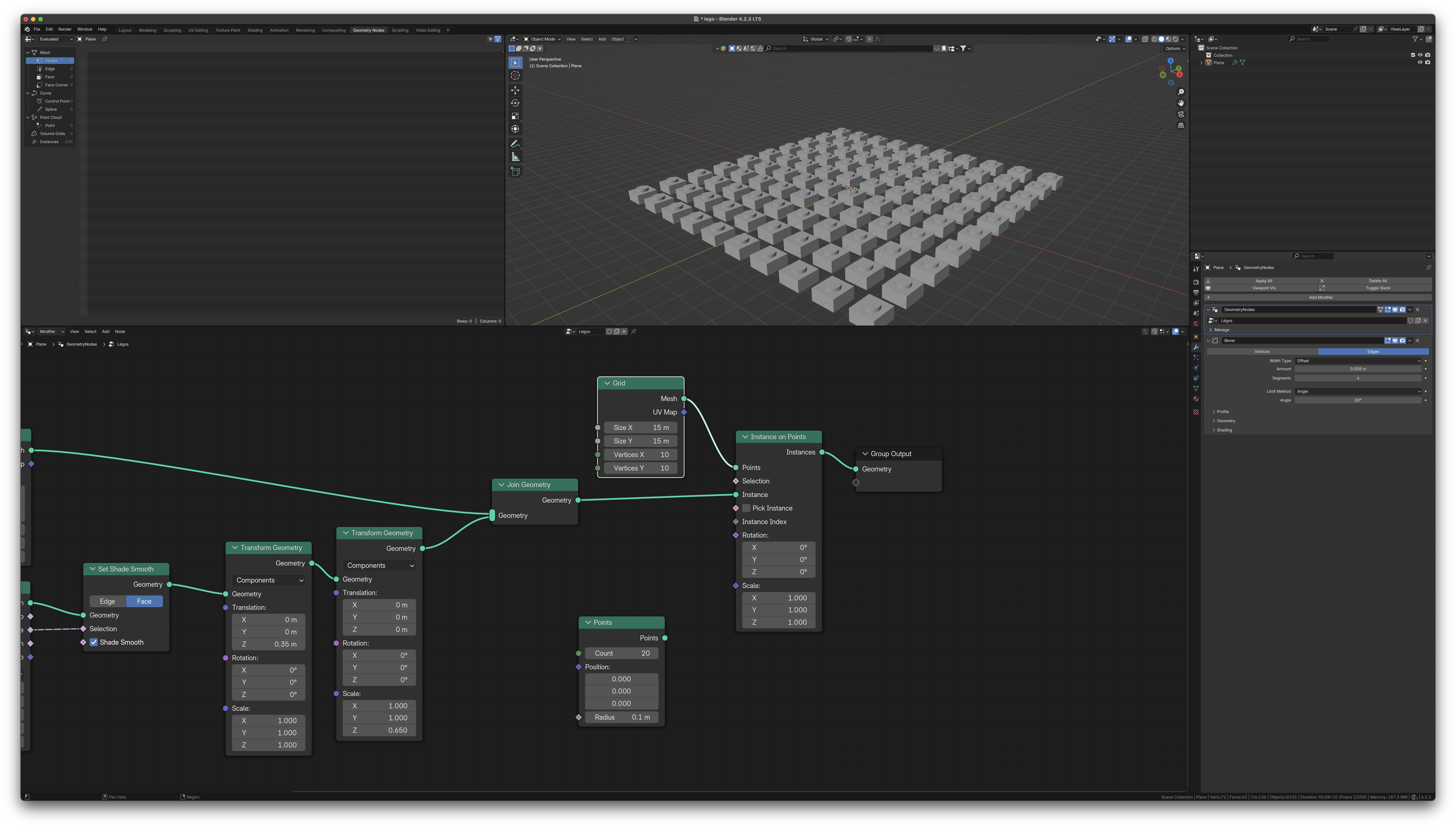Image resolution: width=1456 pixels, height=828 pixels.
Task: Click the zoom magnifier viewport gizmo
Action: click(1181, 92)
